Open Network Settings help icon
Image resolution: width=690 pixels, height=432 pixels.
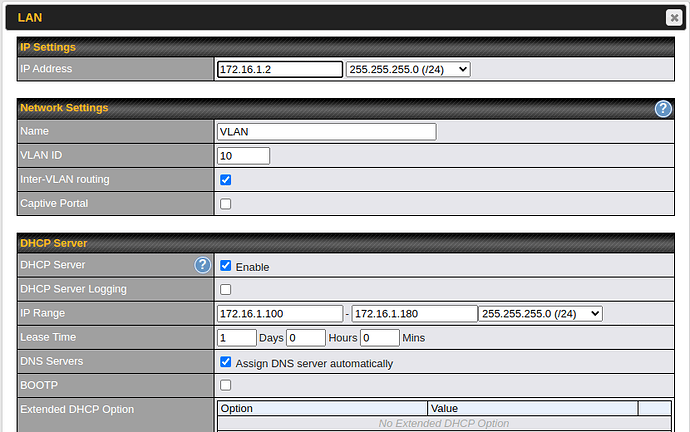[662, 108]
